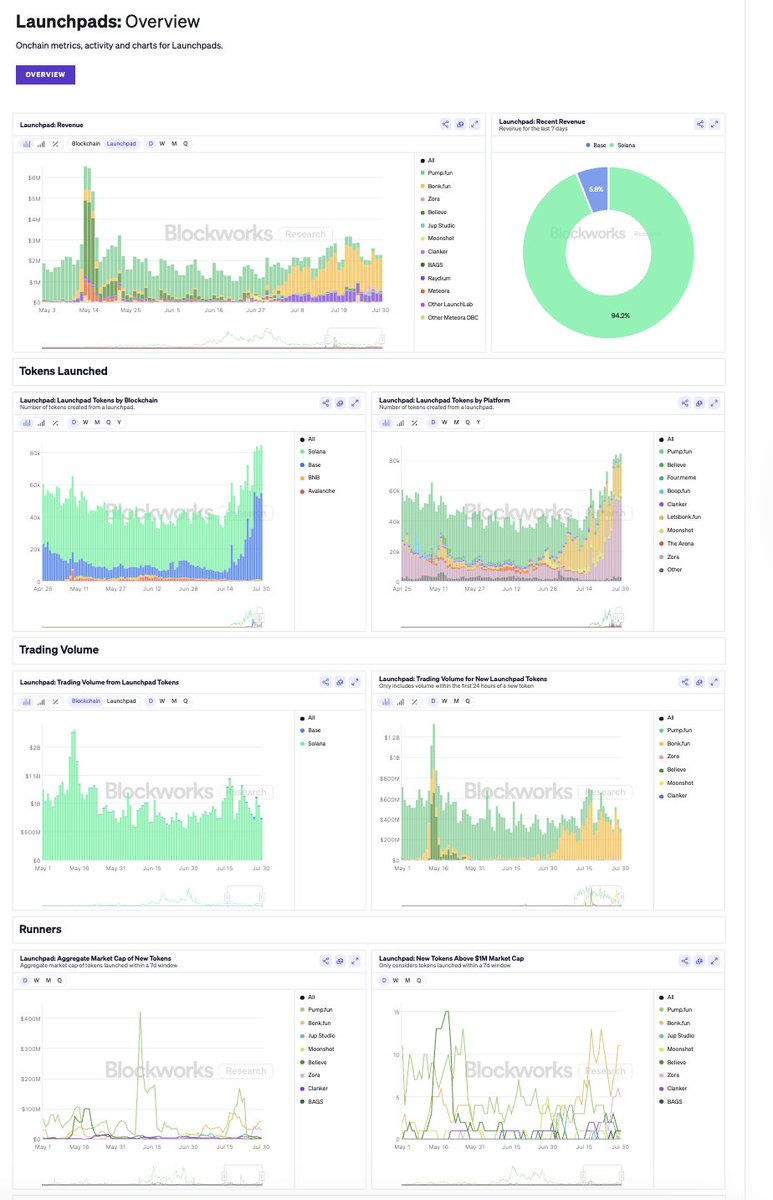Expand New Tokens Above $1M Market Cap fullscreen

point(714,961)
